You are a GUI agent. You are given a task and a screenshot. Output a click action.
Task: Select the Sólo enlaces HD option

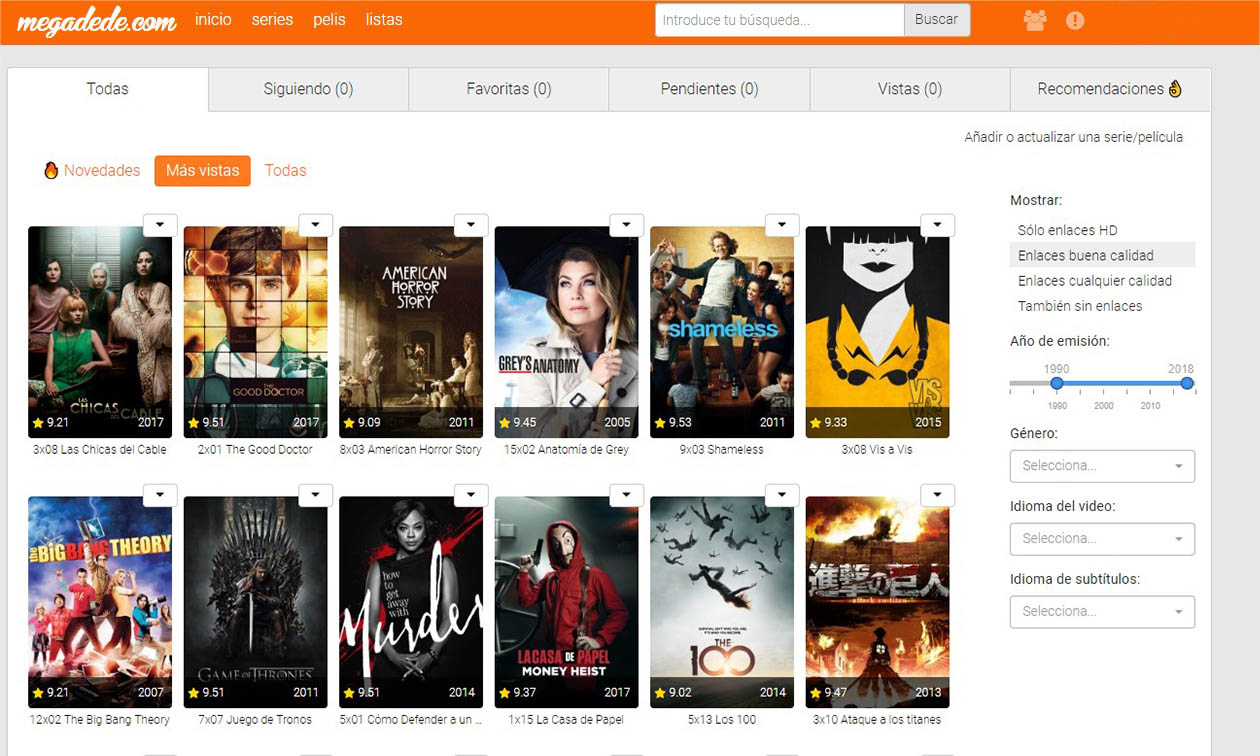pyautogui.click(x=1102, y=230)
